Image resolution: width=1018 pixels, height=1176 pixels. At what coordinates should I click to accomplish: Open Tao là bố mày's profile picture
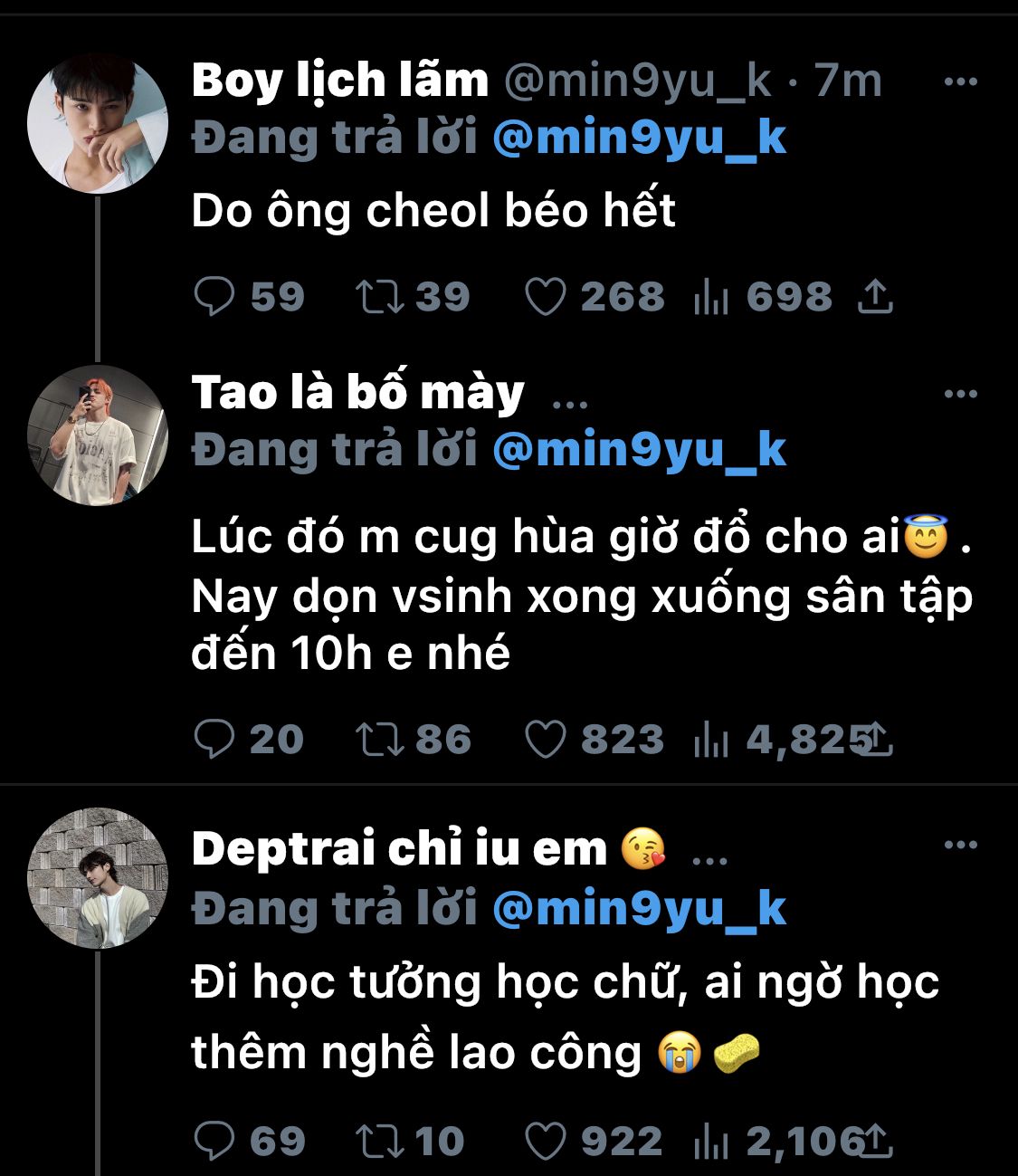pyautogui.click(x=98, y=435)
